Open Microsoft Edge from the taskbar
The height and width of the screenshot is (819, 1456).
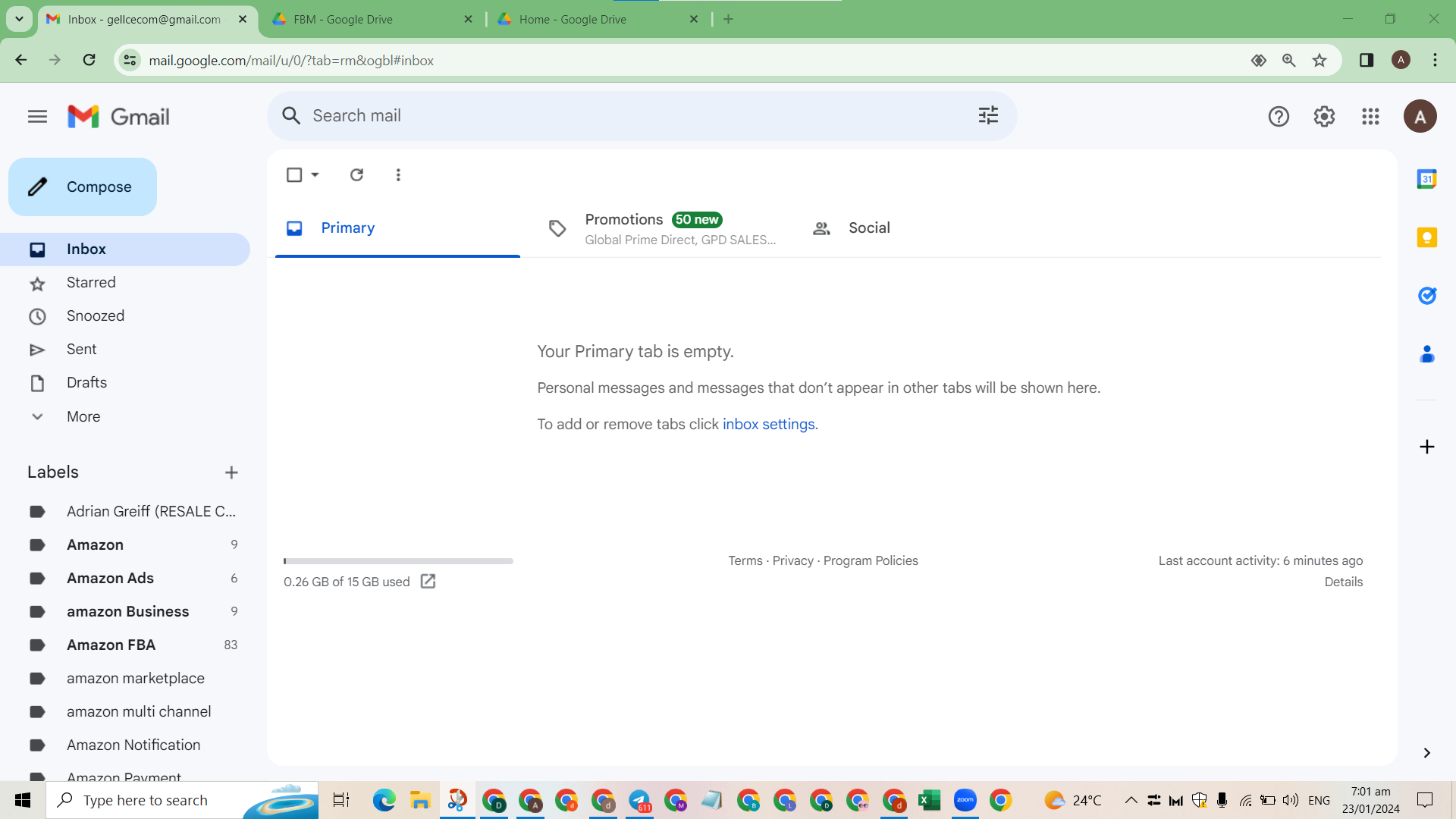pos(384,800)
